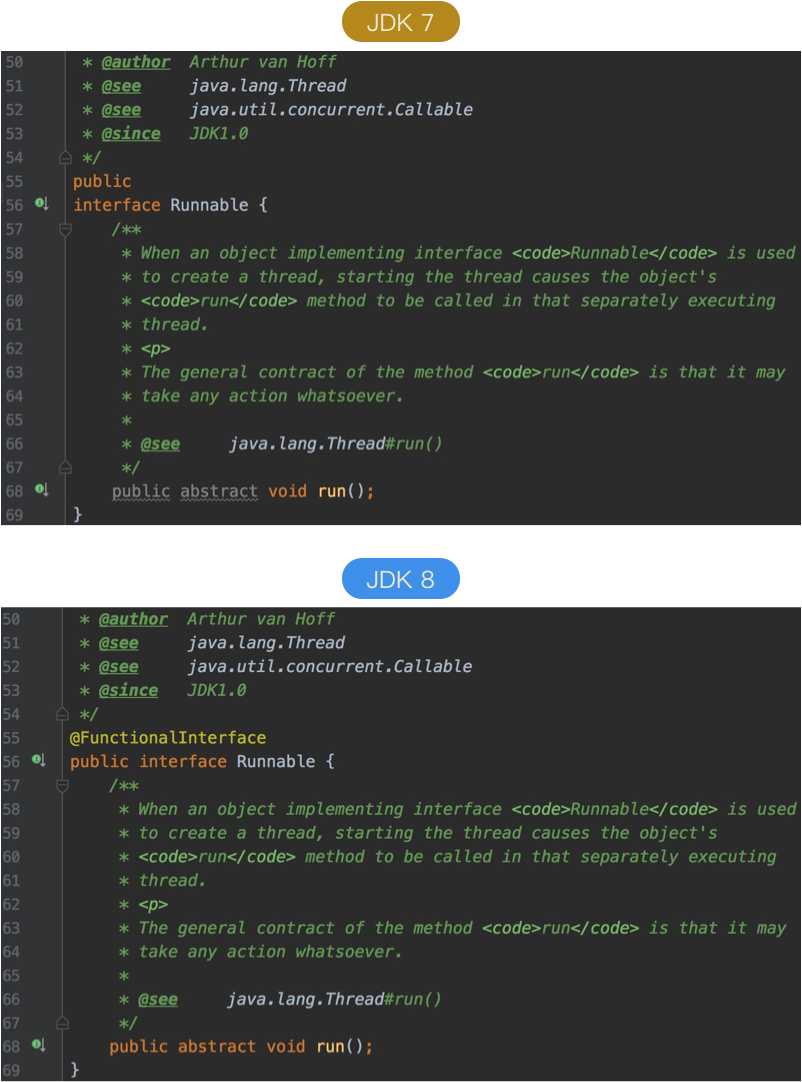Click the implemented-method gutter icon at JDK 8 line 68
Image resolution: width=802 pixels, height=1082 pixels.
[x=39, y=1045]
